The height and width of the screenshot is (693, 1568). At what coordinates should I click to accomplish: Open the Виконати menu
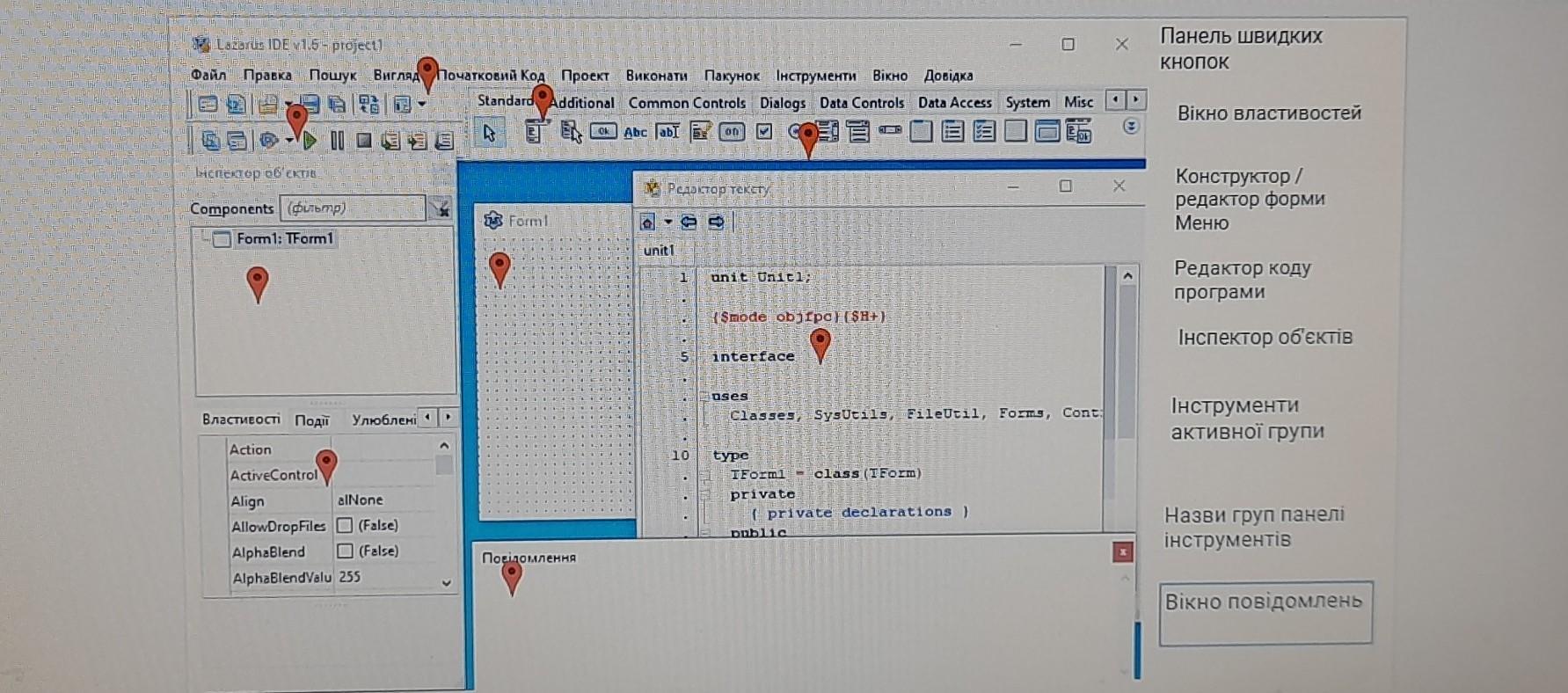[656, 76]
